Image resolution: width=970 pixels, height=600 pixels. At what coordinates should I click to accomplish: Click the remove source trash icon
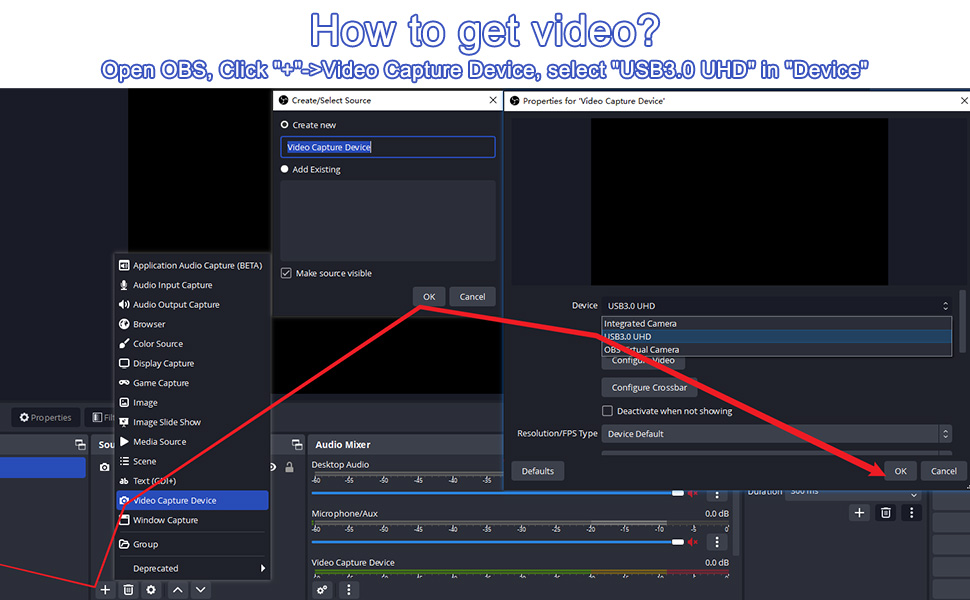pyautogui.click(x=127, y=590)
